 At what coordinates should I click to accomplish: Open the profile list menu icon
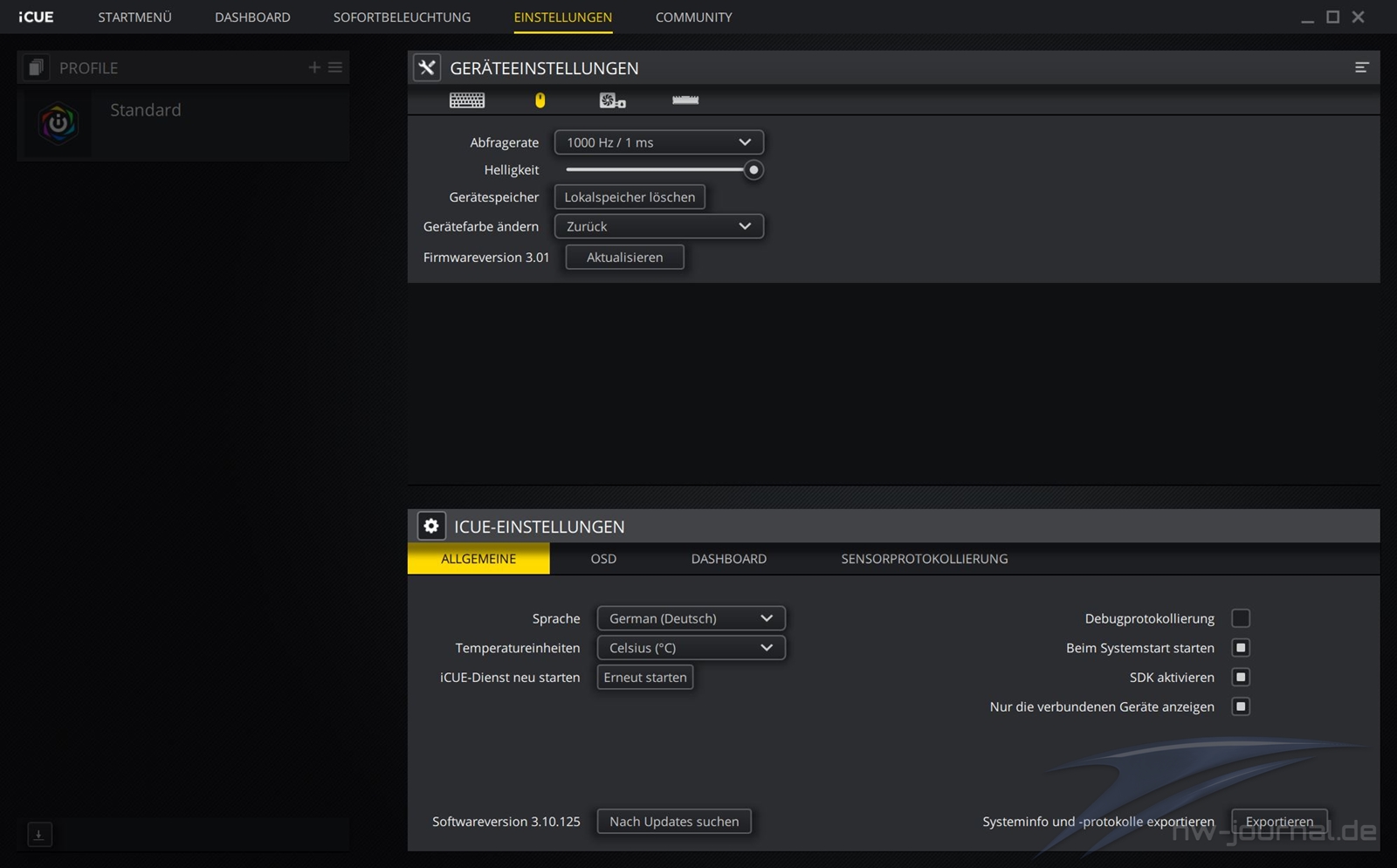point(335,67)
